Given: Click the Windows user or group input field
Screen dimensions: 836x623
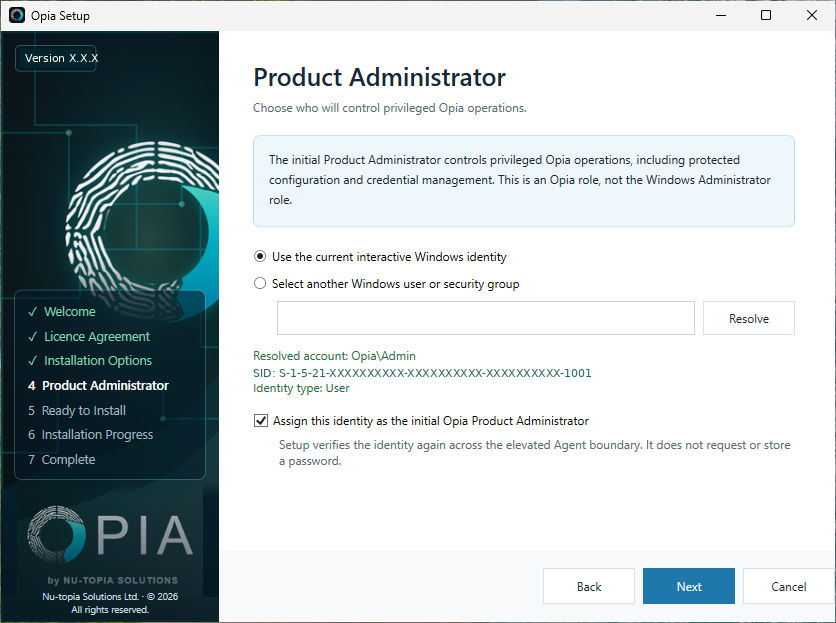Looking at the screenshot, I should click(x=486, y=318).
